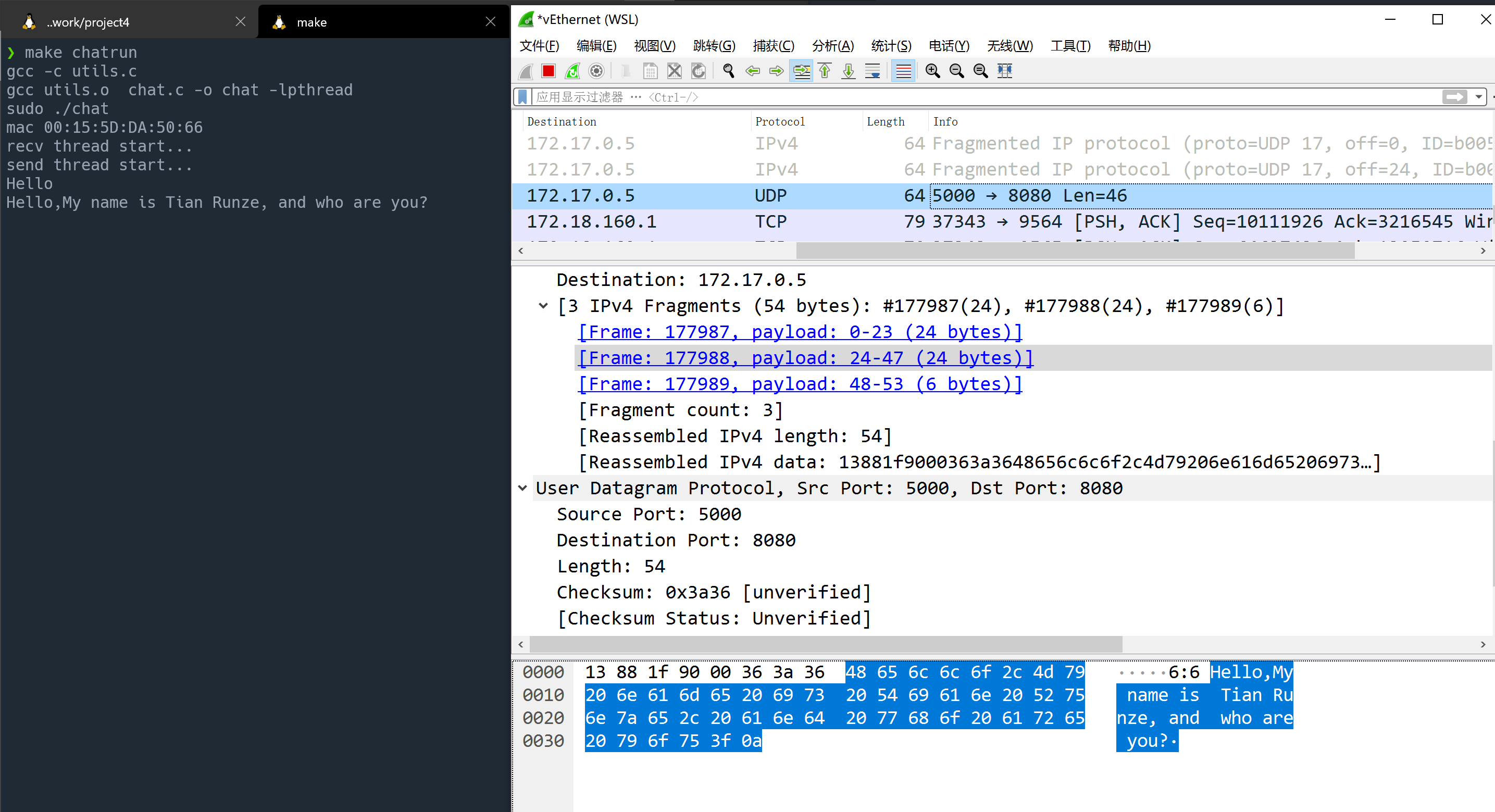The height and width of the screenshot is (812, 1495).
Task: Select the fragmented IPv4 packet with off=0
Action: 1003,143
